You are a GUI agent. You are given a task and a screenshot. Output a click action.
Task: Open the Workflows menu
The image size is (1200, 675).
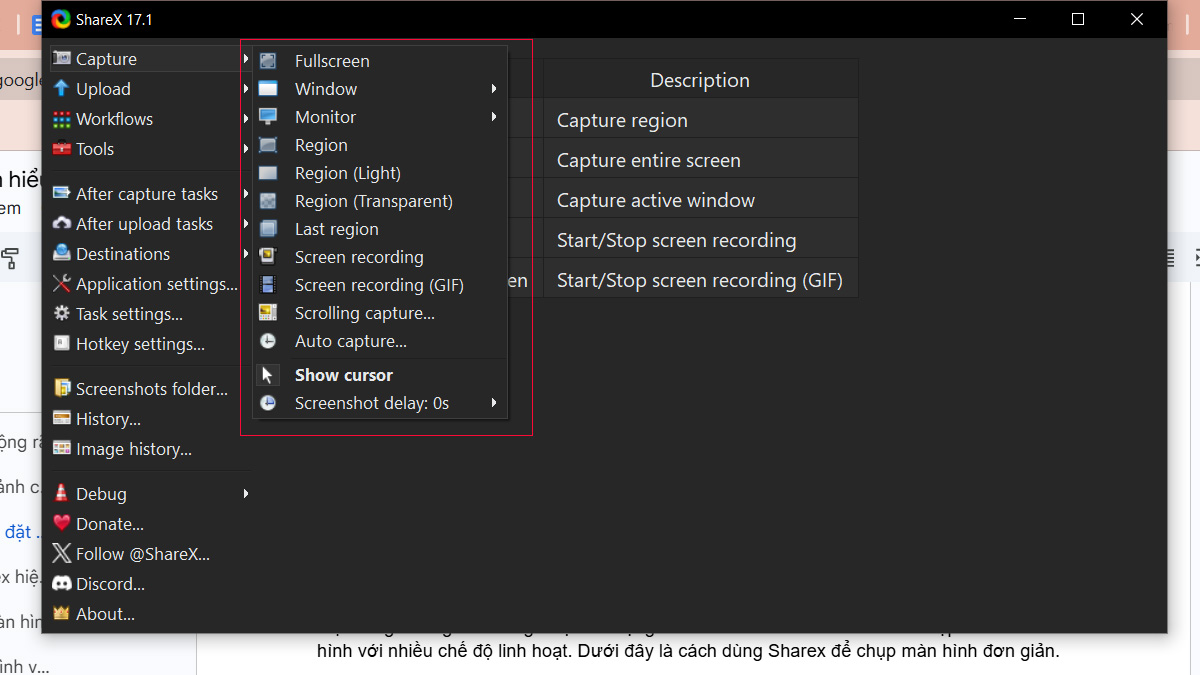click(150, 119)
